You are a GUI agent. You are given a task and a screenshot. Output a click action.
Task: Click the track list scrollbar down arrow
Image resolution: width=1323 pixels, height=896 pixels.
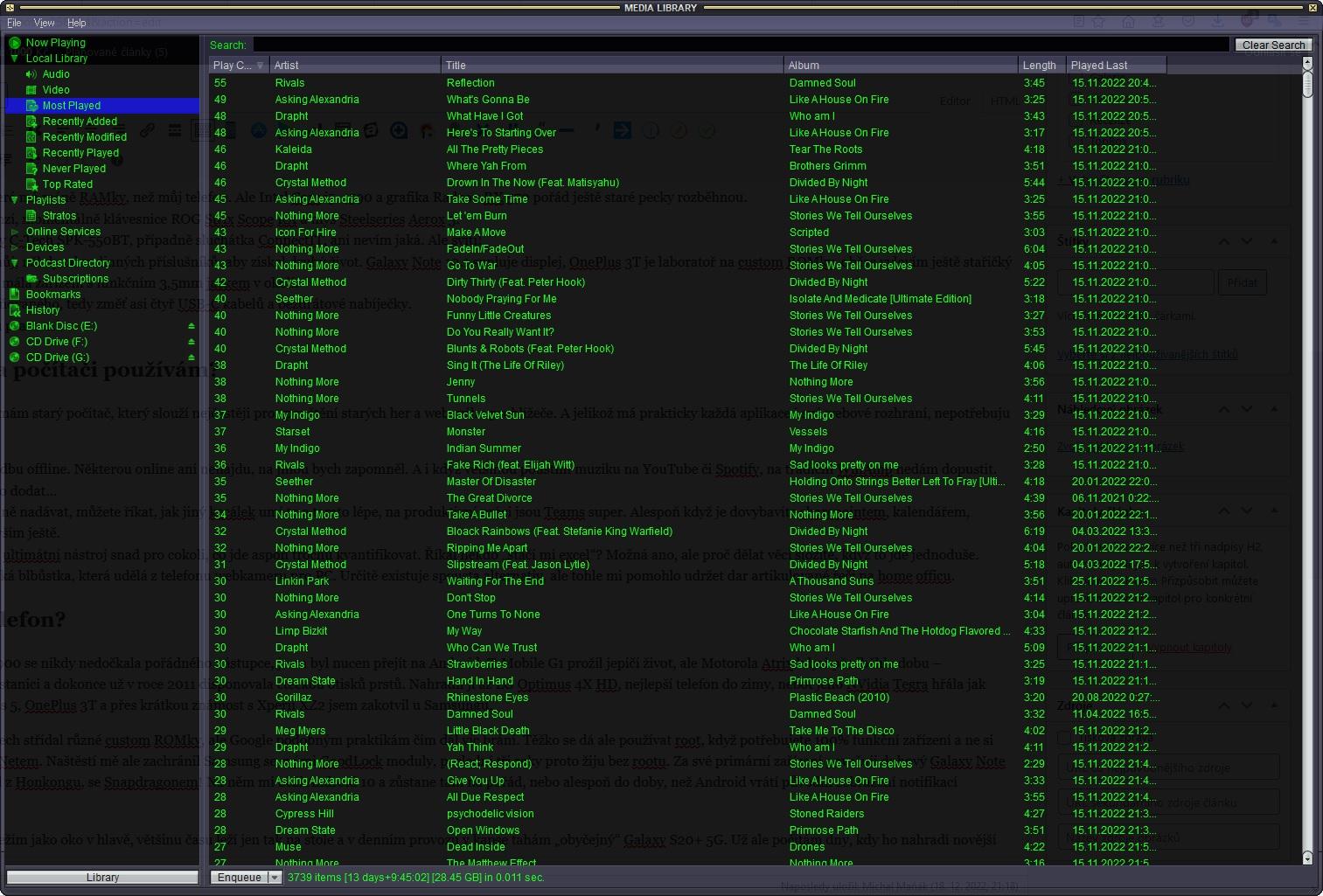point(1307,858)
